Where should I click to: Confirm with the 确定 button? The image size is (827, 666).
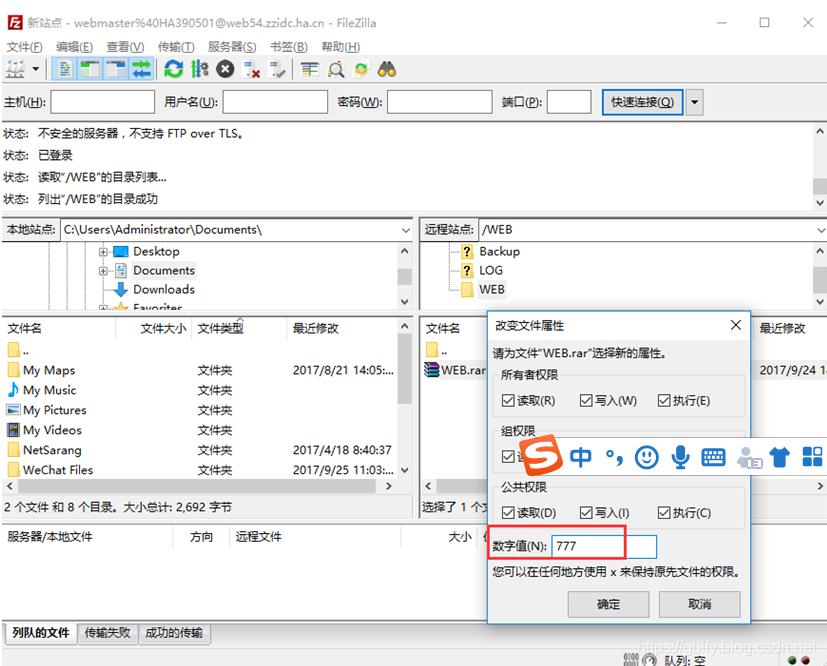(608, 604)
